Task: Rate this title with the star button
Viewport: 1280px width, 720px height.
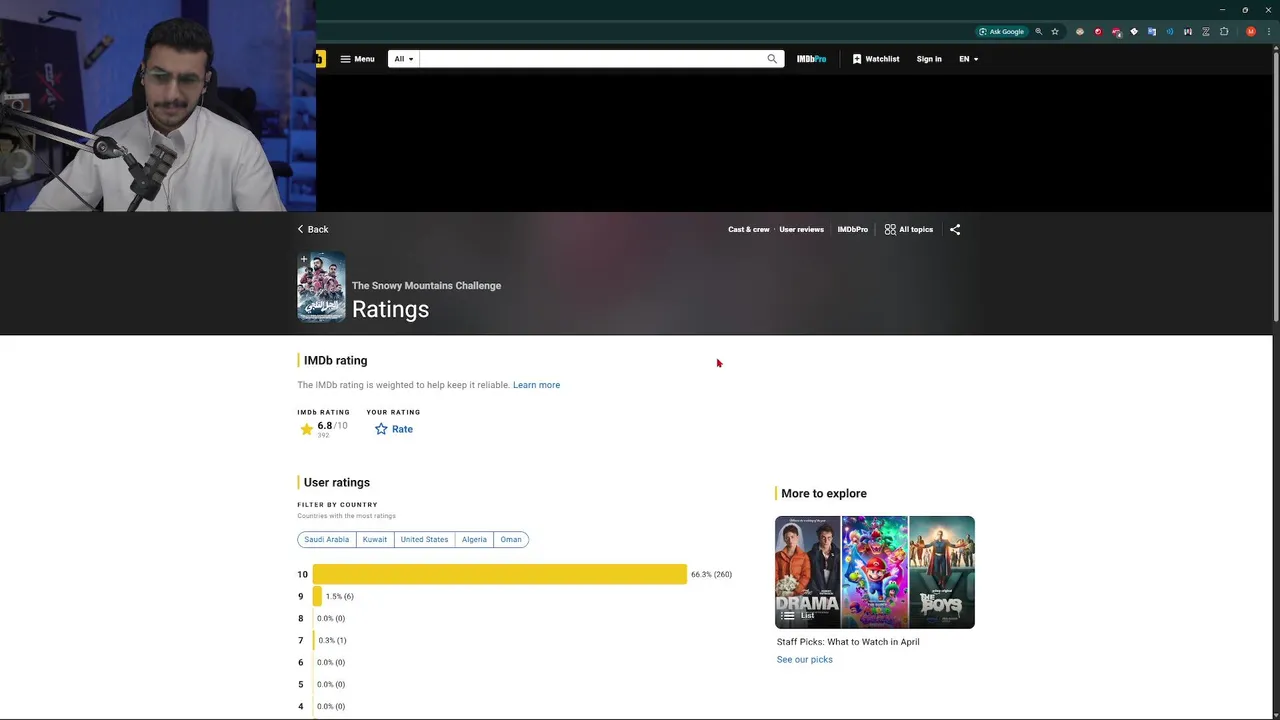Action: [394, 429]
